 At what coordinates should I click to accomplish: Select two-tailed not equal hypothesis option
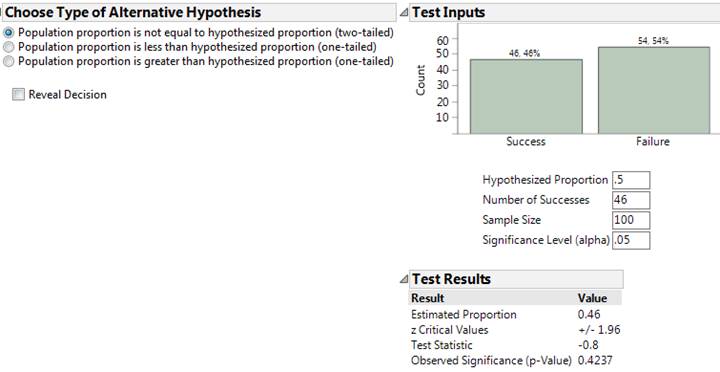pos(8,33)
